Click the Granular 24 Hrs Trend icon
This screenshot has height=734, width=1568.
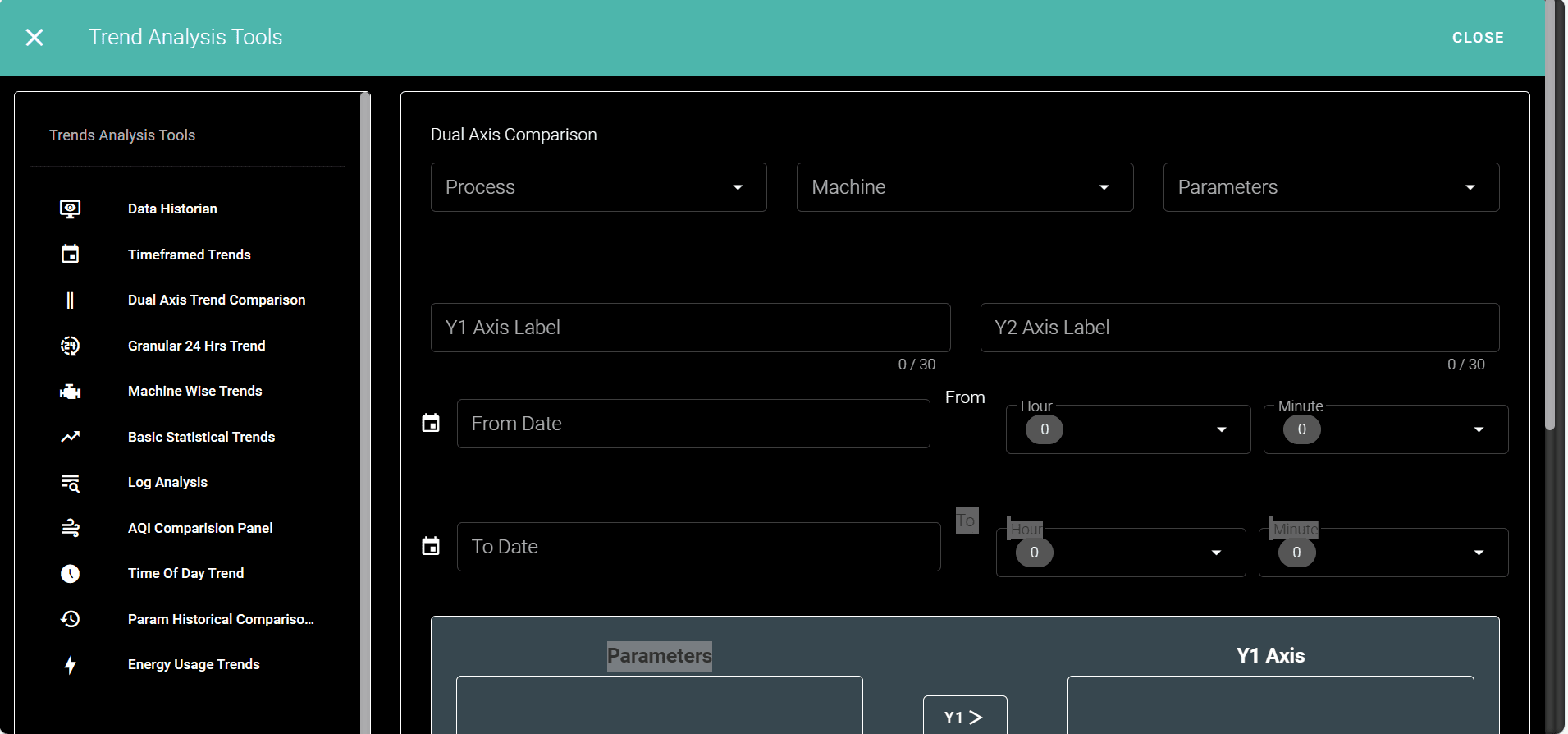pyautogui.click(x=71, y=346)
